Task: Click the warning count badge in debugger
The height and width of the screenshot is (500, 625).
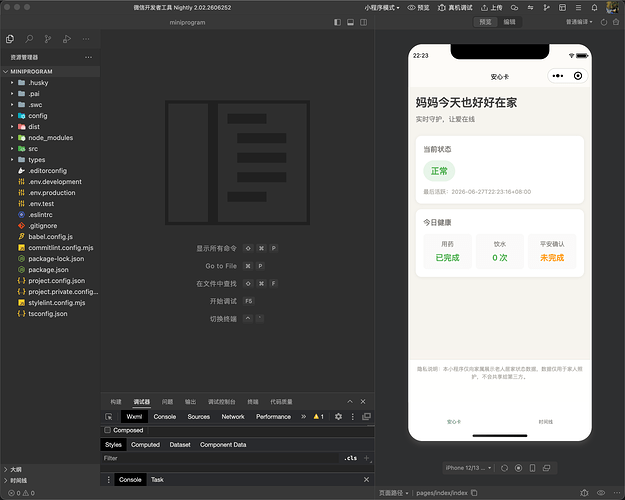Action: pyautogui.click(x=318, y=417)
